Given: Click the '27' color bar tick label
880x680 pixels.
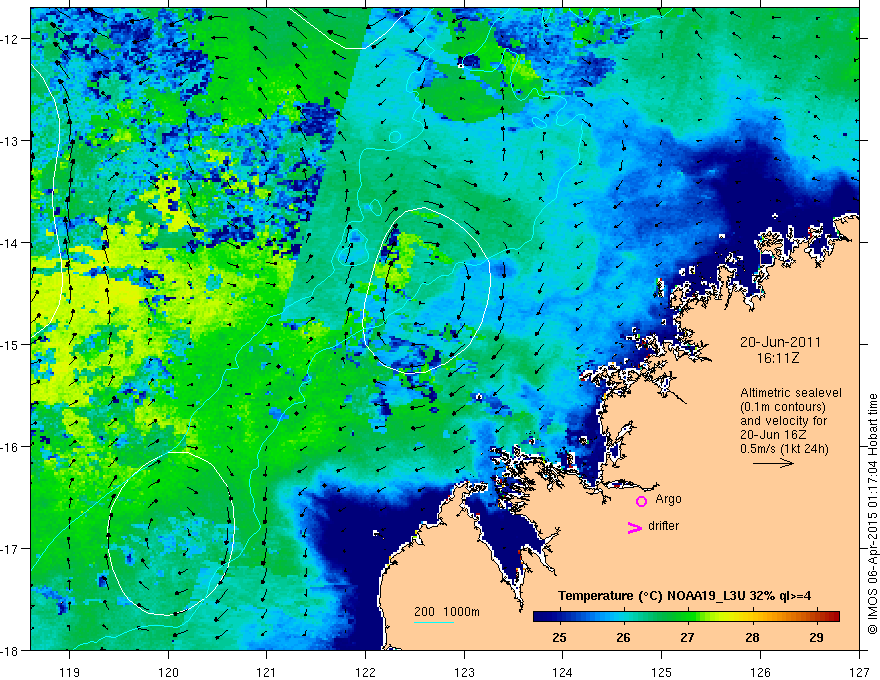Looking at the screenshot, I should [x=687, y=637].
